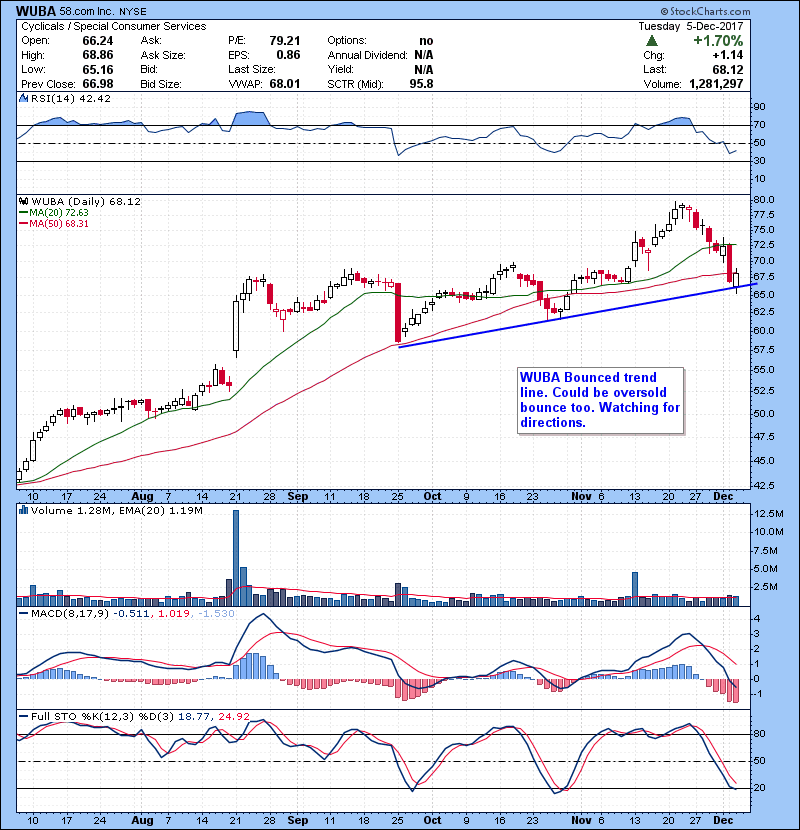The image size is (800, 830).
Task: Click the RSI 70 overbought level label
Action: click(759, 125)
